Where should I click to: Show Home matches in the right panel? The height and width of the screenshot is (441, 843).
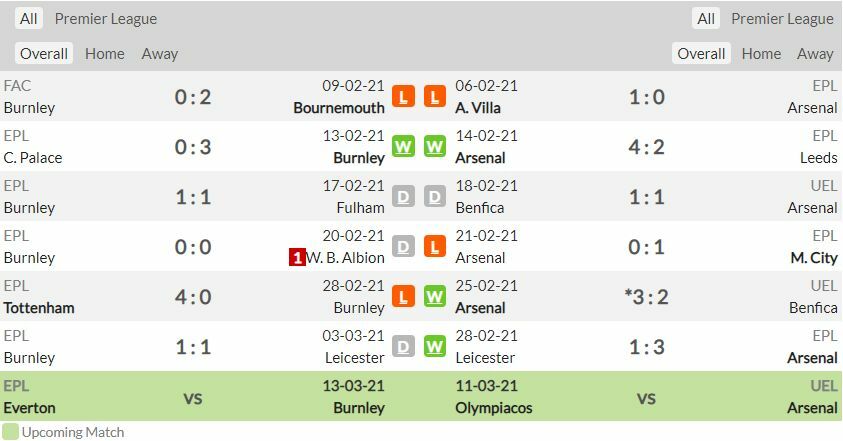pyautogui.click(x=761, y=54)
